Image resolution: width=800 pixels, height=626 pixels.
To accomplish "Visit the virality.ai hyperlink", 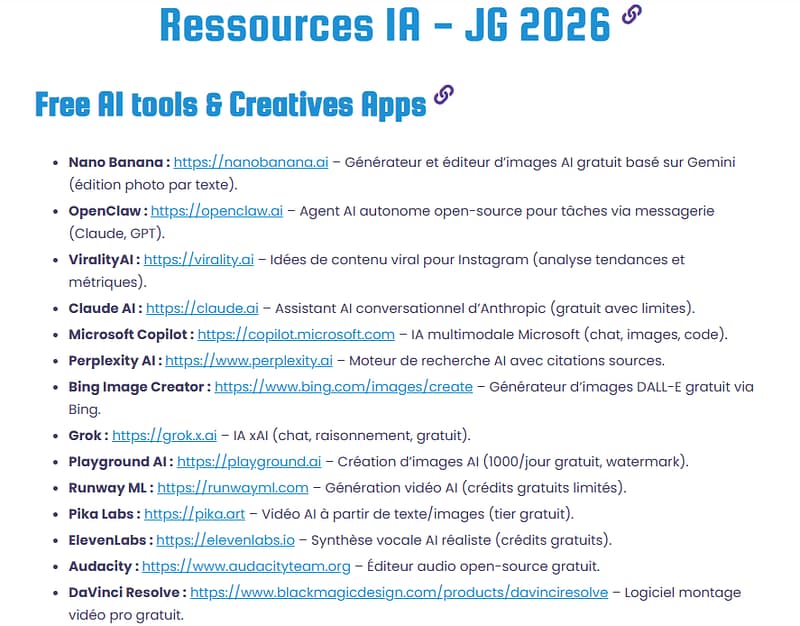I will (198, 260).
